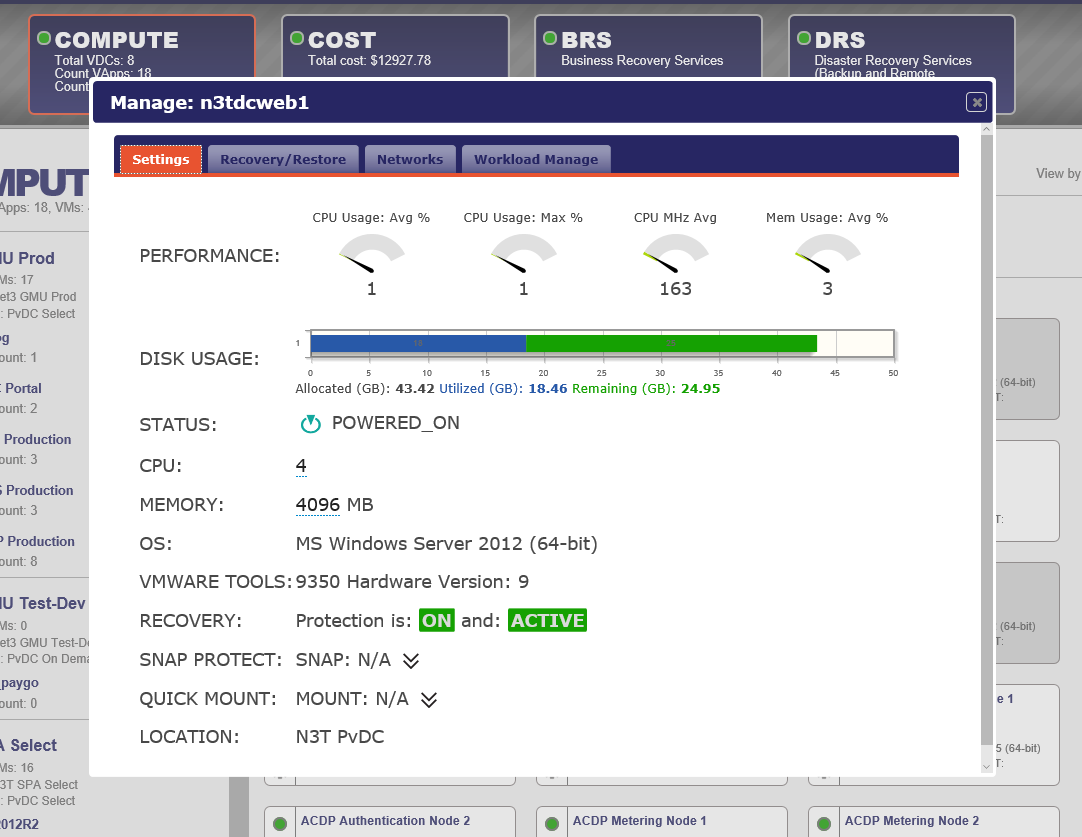Click the OS text MS Windows Server 2012
Screen dimensions: 1082x837
[x=446, y=544]
